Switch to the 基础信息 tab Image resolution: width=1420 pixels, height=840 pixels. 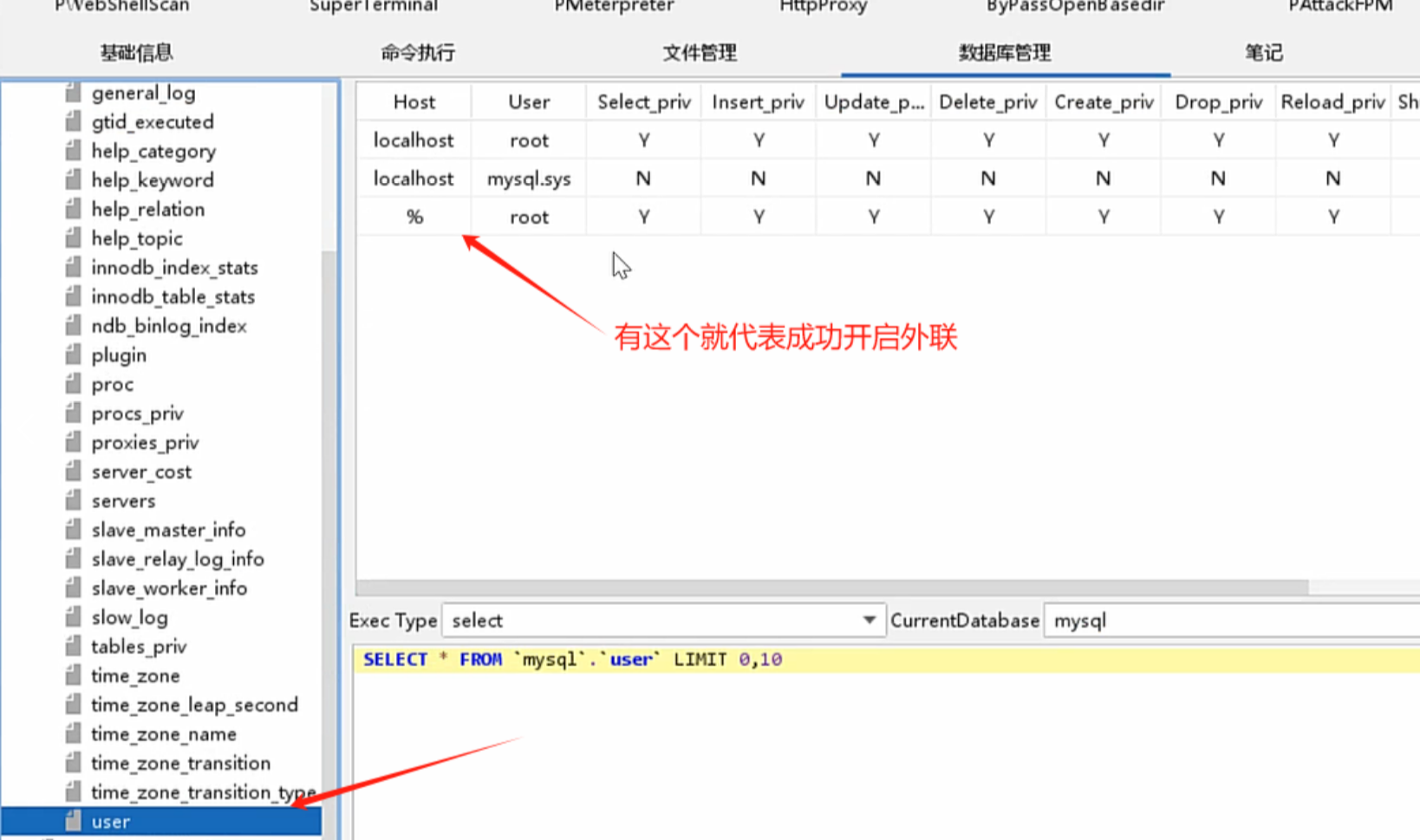pos(136,52)
